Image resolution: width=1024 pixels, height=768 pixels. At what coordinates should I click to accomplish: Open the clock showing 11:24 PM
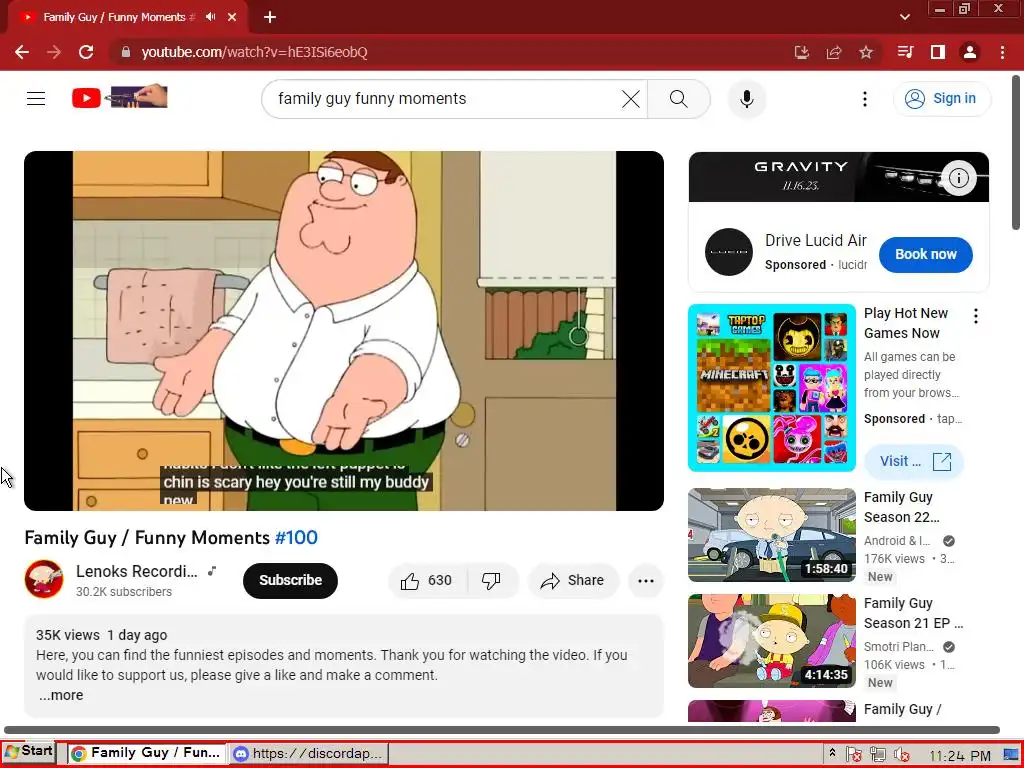(960, 756)
